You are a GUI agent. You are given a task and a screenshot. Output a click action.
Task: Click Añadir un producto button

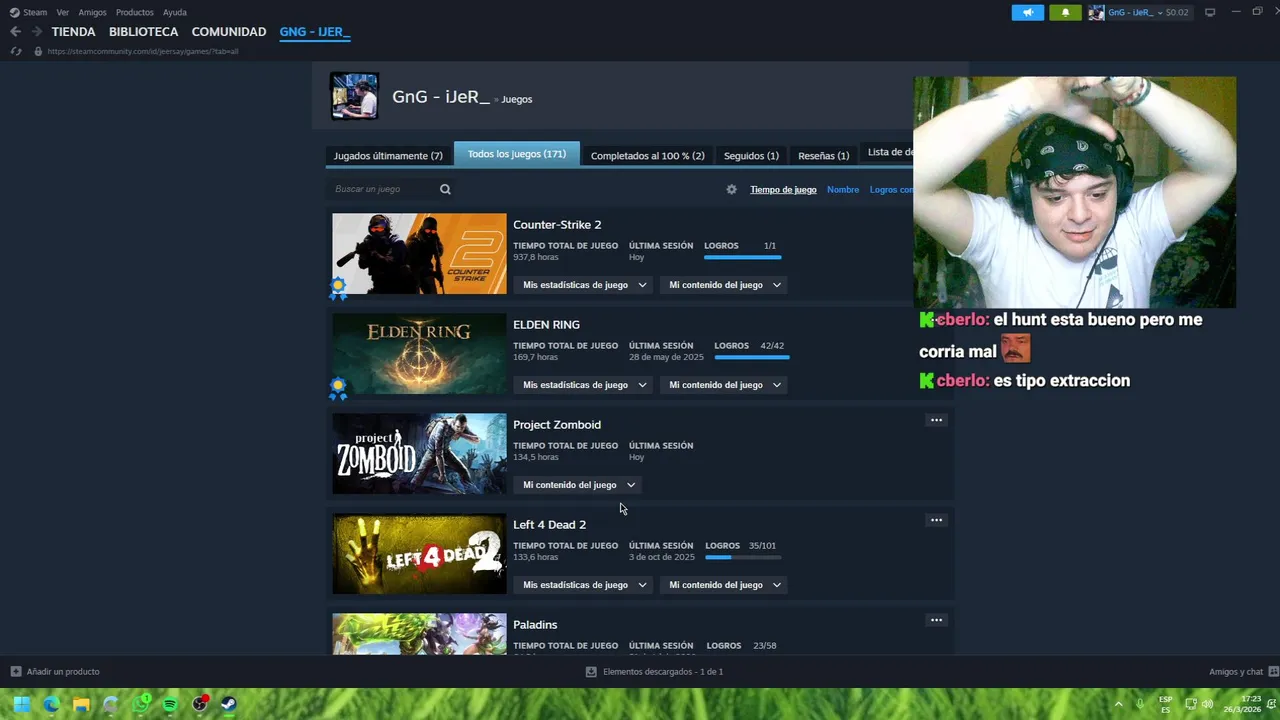coord(55,672)
